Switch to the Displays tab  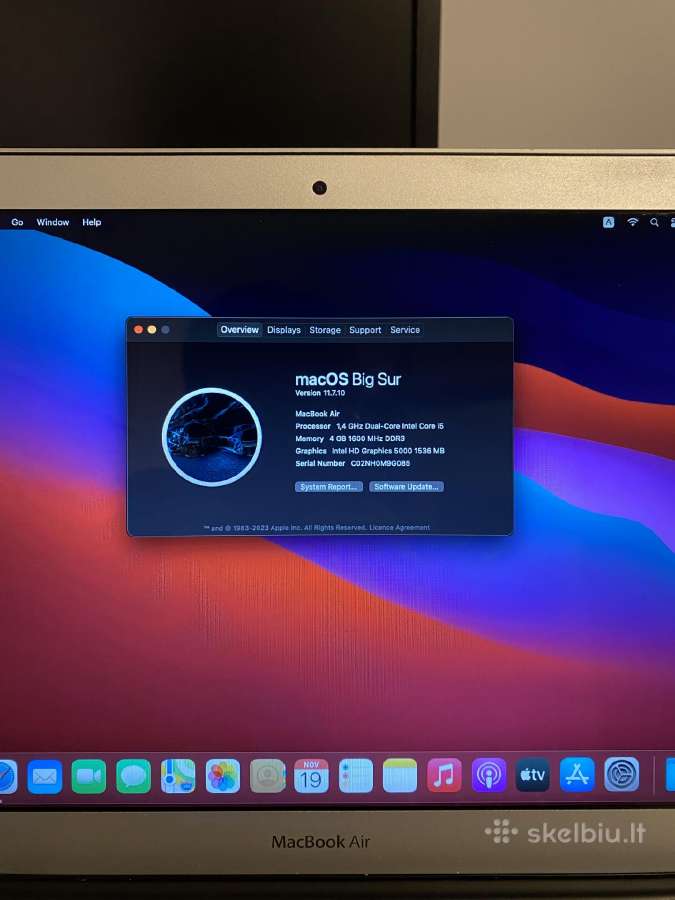point(284,330)
